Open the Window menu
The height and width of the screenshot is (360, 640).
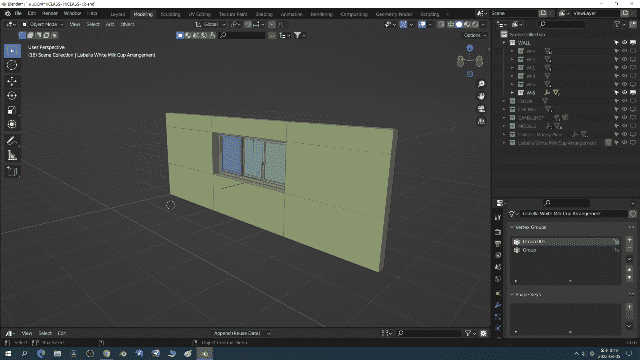[72, 13]
